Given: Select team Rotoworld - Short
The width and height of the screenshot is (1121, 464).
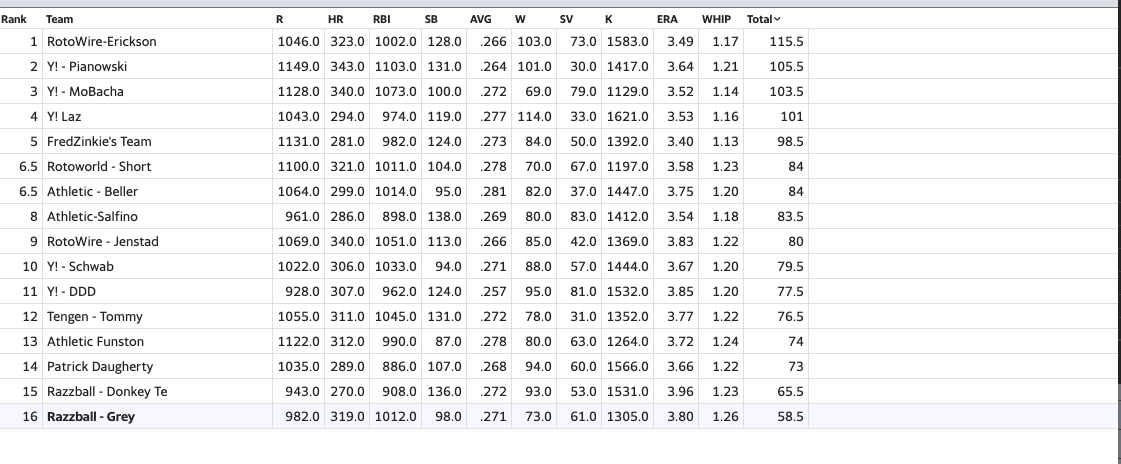Looking at the screenshot, I should click(99, 167).
